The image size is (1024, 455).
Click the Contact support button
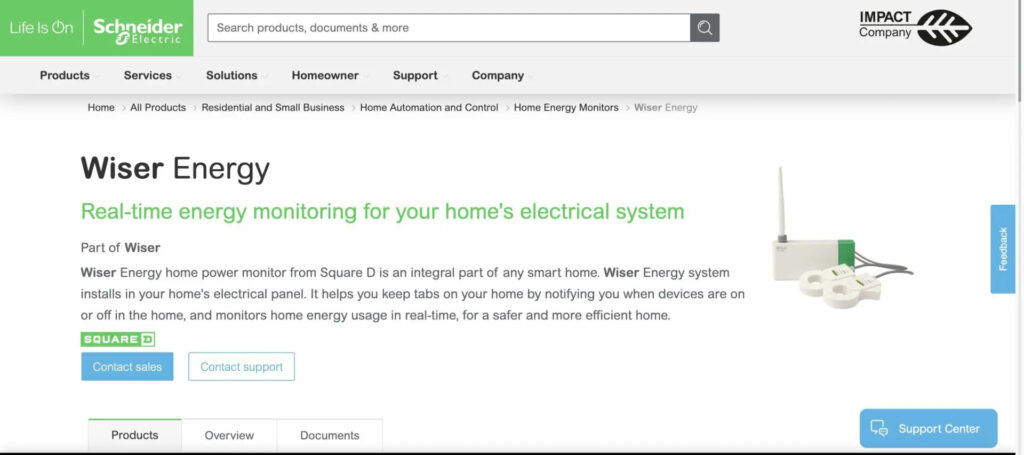pyautogui.click(x=242, y=367)
